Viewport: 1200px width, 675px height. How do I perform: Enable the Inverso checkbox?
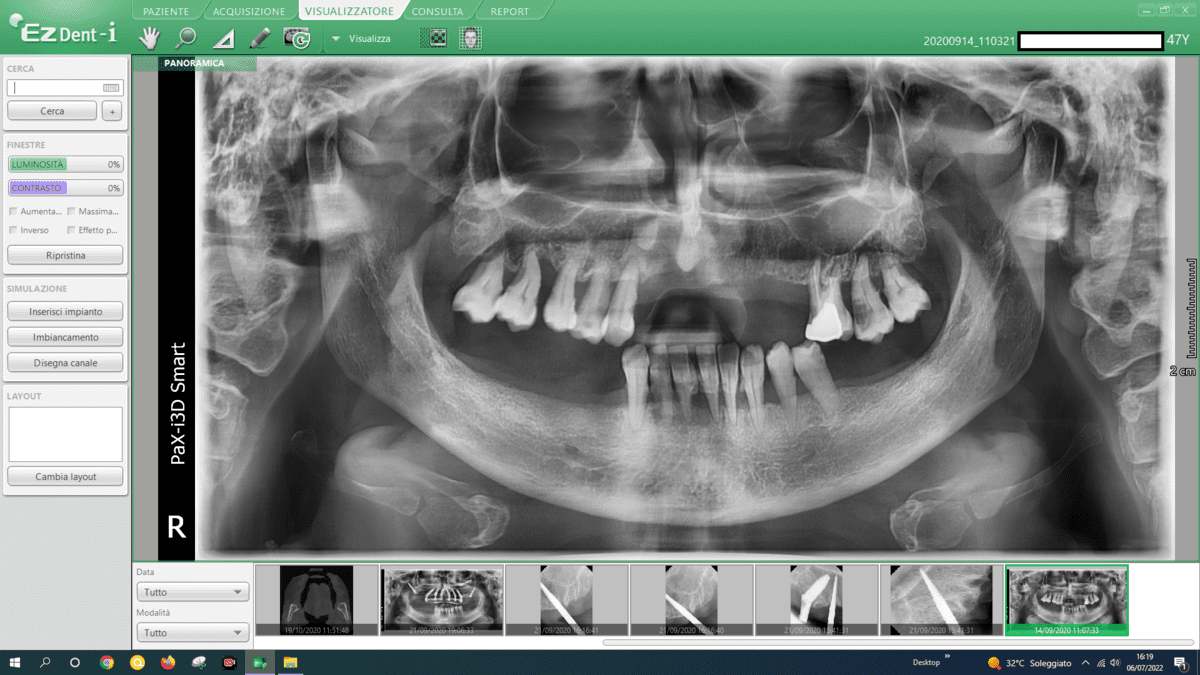click(13, 230)
